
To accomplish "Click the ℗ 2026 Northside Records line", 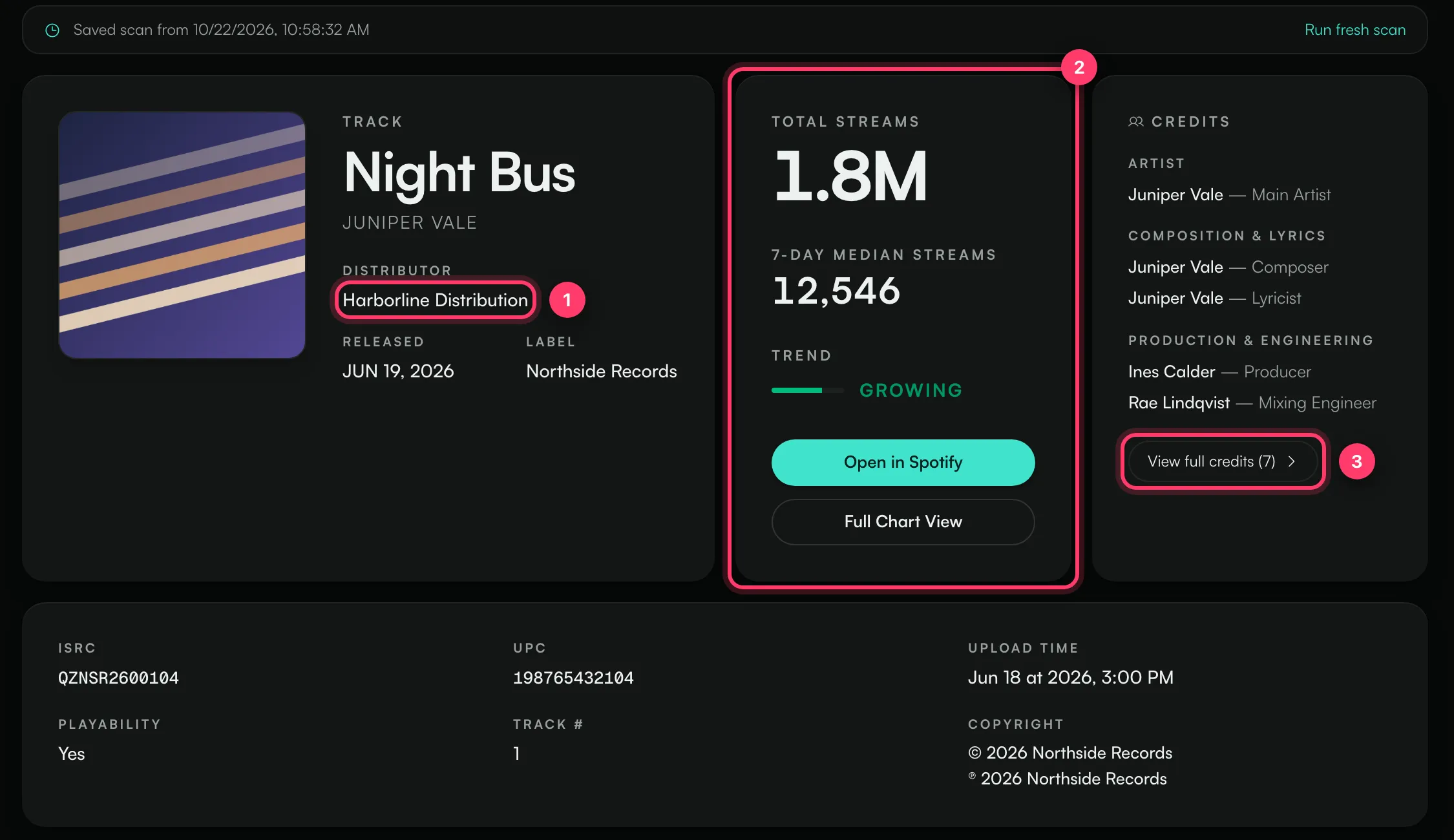I will click(1068, 779).
